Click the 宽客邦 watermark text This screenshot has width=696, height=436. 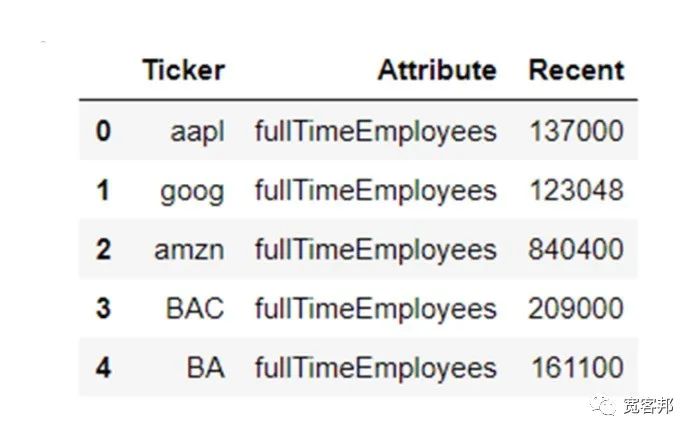tap(649, 406)
